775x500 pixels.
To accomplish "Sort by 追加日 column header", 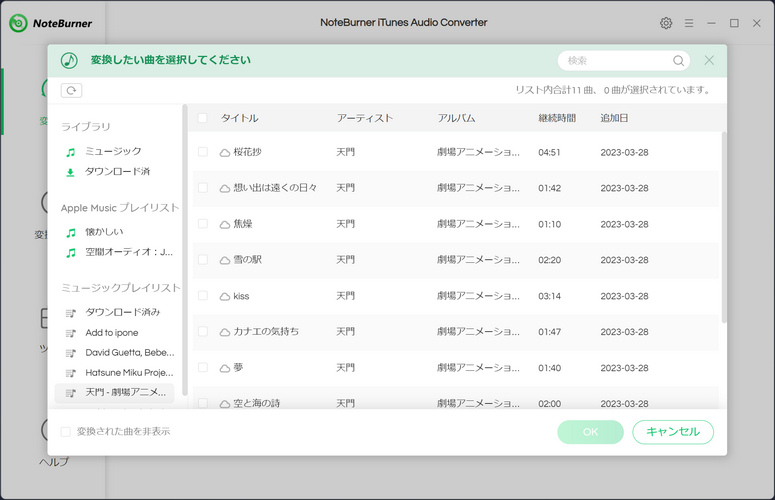I will pyautogui.click(x=614, y=118).
